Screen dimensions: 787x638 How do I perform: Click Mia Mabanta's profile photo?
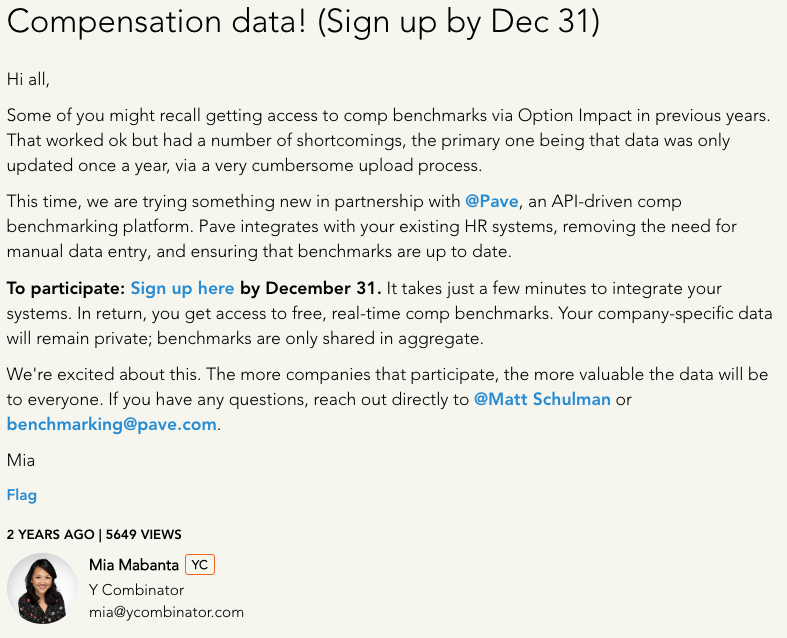pos(42,588)
